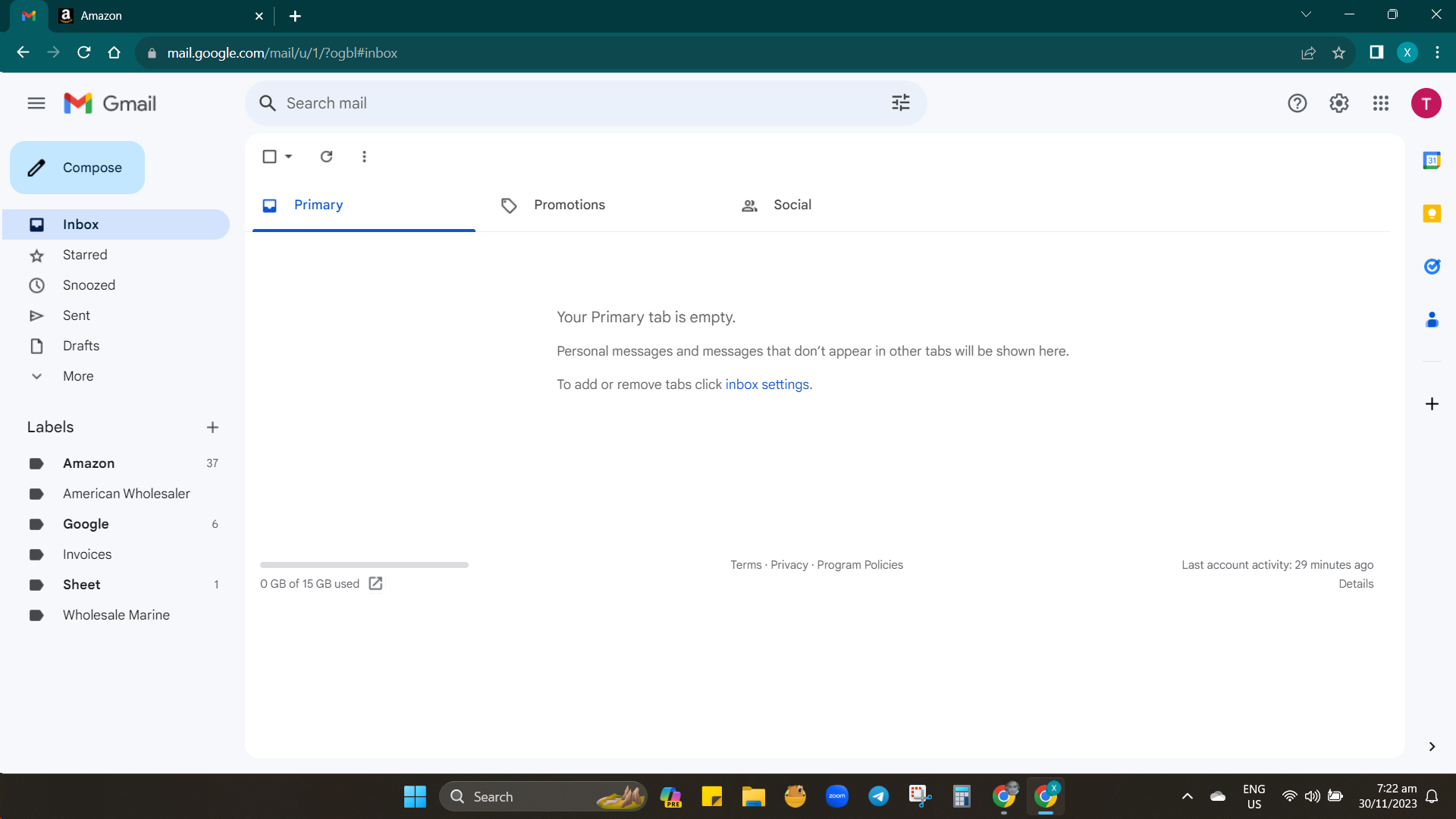Hide the side panel chevron
Screen dimensions: 1456x819
click(x=1432, y=746)
